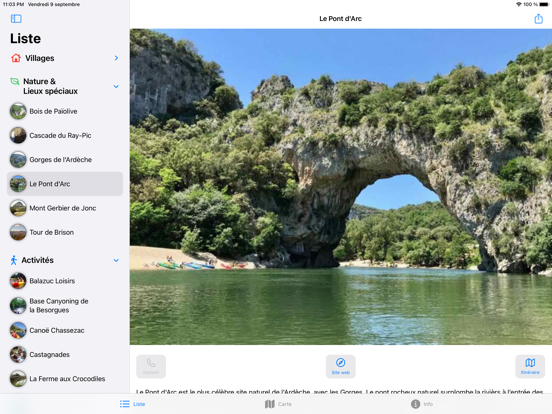
Task: Select La Ferme aux Crocodiles text
Action: click(x=67, y=379)
